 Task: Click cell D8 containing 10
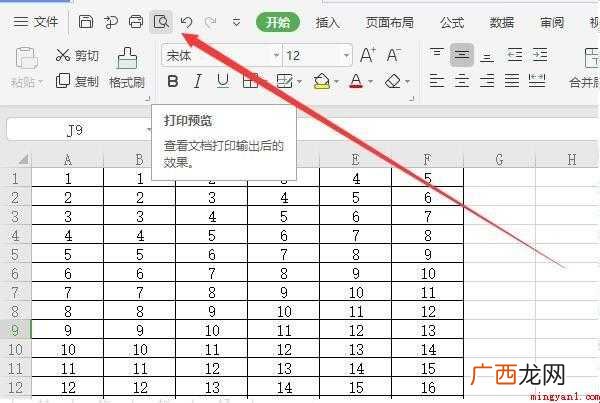point(284,311)
